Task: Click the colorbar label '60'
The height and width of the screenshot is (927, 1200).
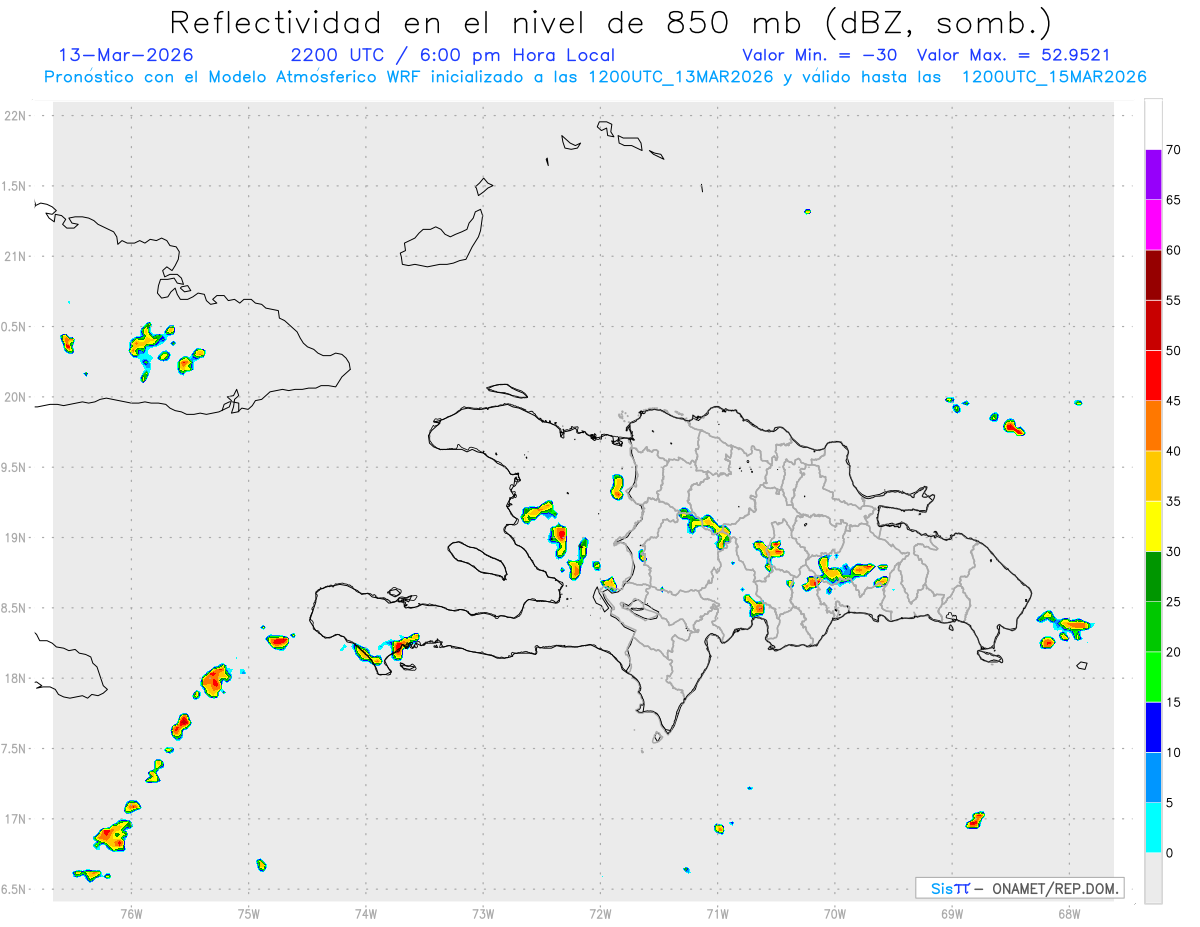Action: click(1173, 250)
